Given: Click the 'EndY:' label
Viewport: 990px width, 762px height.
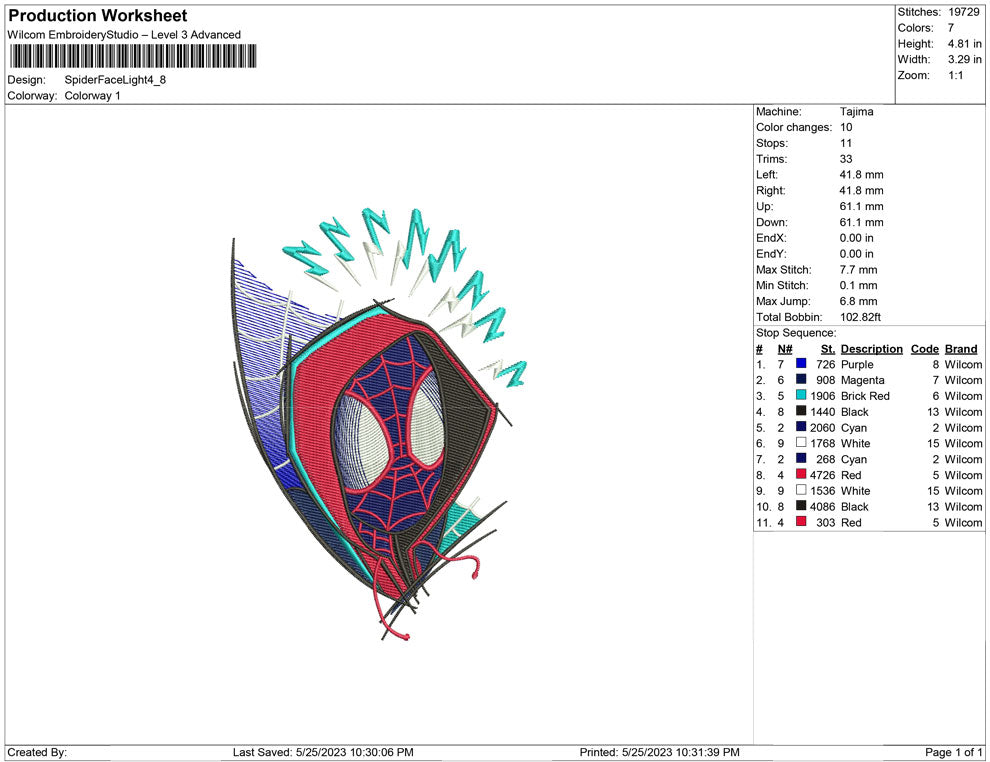Looking at the screenshot, I should pyautogui.click(x=771, y=254).
